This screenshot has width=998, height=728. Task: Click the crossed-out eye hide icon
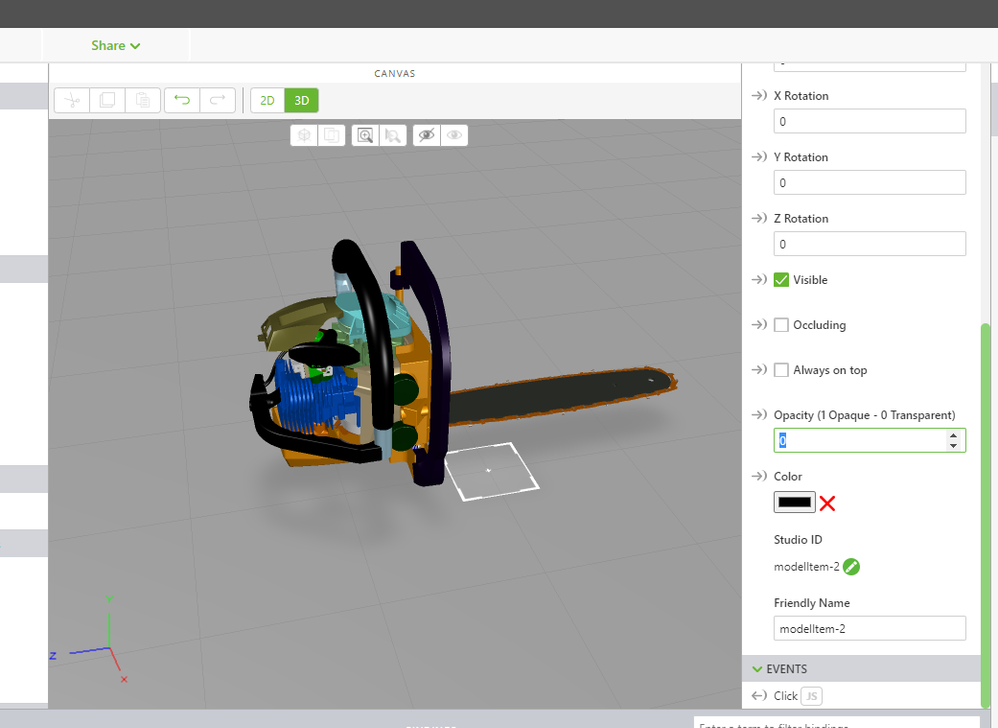(427, 135)
